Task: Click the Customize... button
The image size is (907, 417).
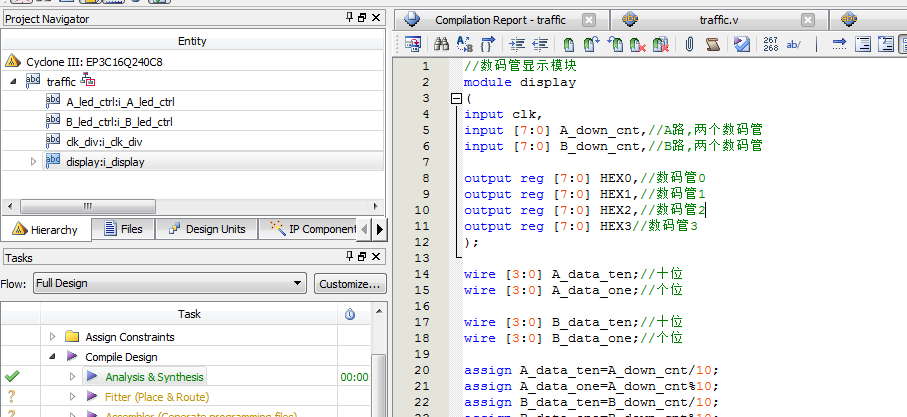Action: point(350,284)
